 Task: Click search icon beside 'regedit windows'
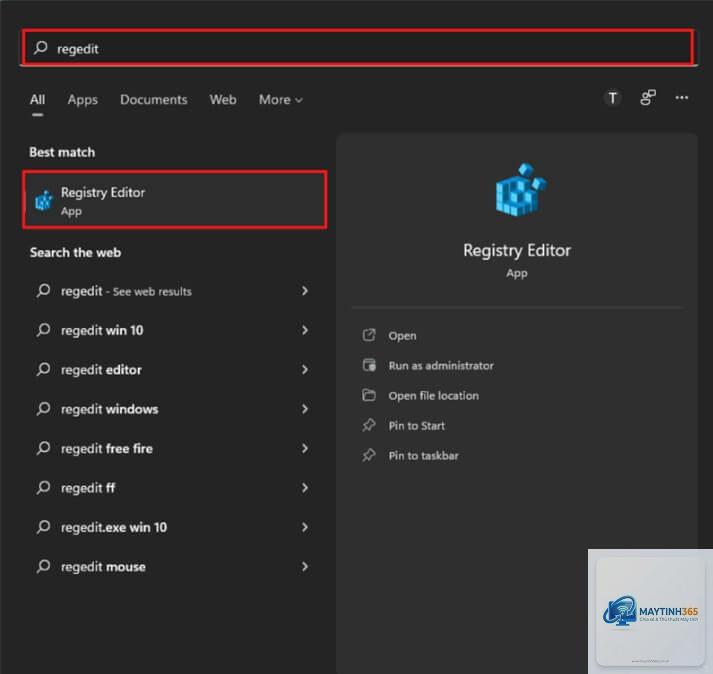(44, 408)
